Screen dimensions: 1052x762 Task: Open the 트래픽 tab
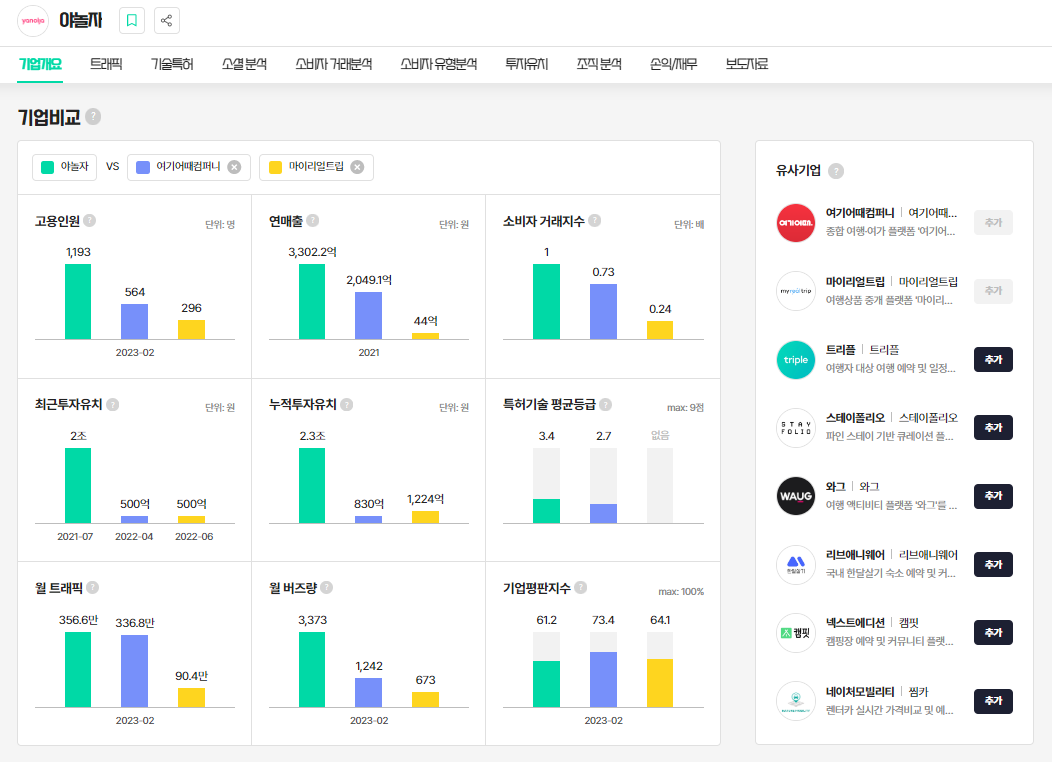click(106, 64)
